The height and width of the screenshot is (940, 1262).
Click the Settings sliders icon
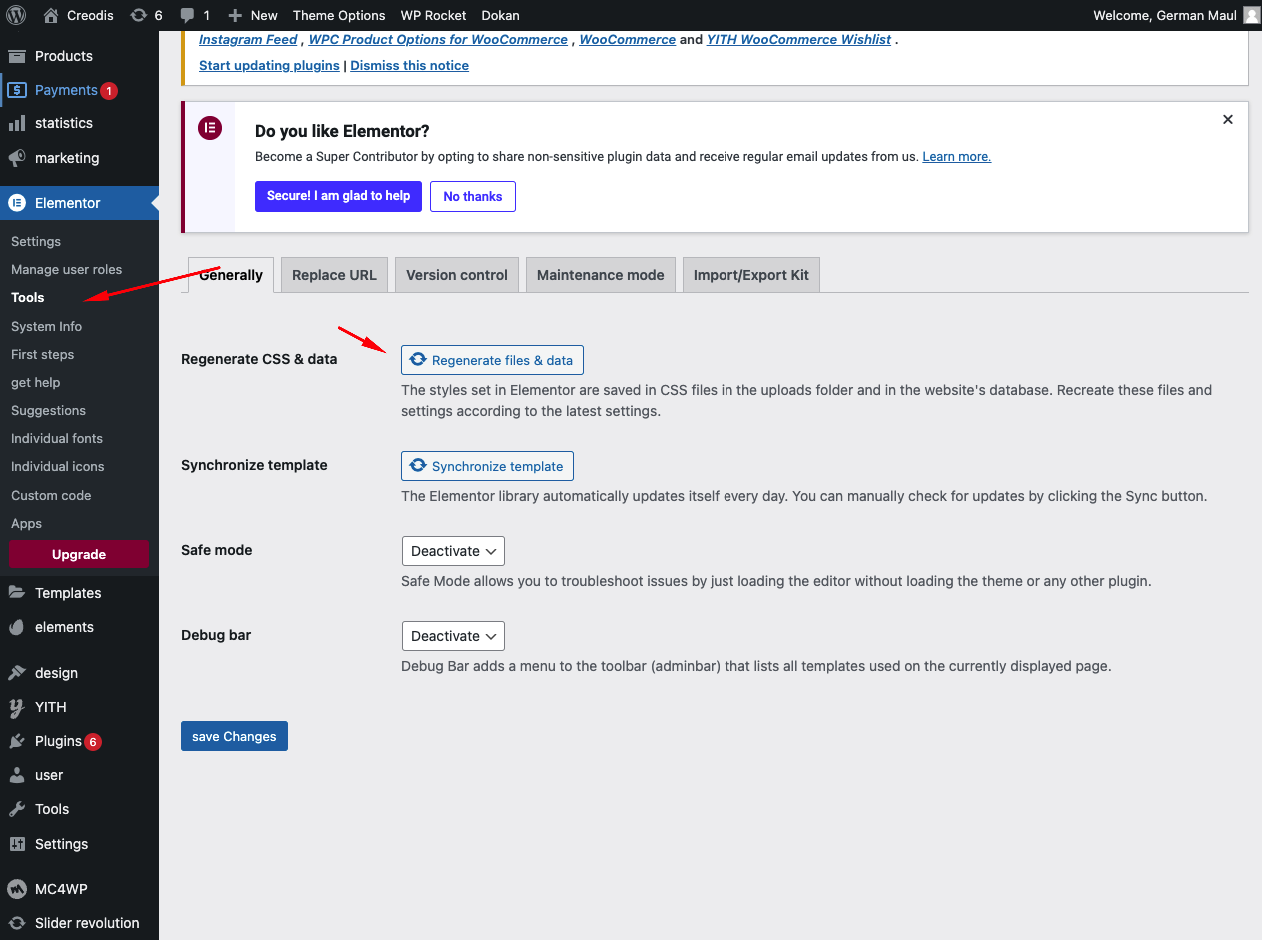17,844
